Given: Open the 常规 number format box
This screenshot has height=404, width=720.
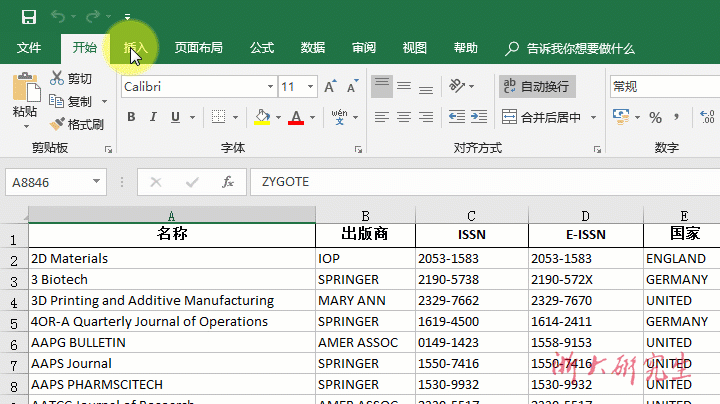Looking at the screenshot, I should click(665, 86).
